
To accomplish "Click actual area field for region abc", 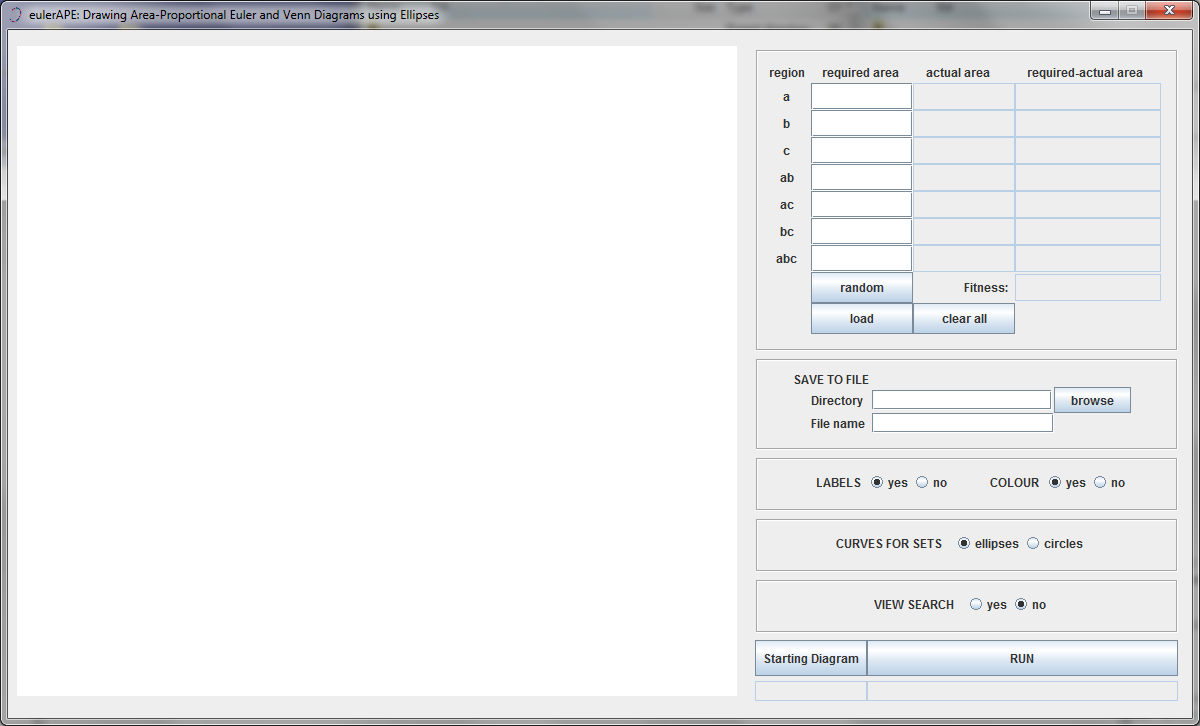I will coord(964,259).
